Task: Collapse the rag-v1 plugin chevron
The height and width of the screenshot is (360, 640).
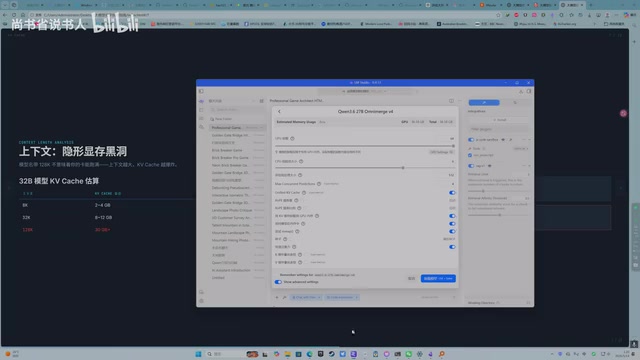Action: pos(529,166)
